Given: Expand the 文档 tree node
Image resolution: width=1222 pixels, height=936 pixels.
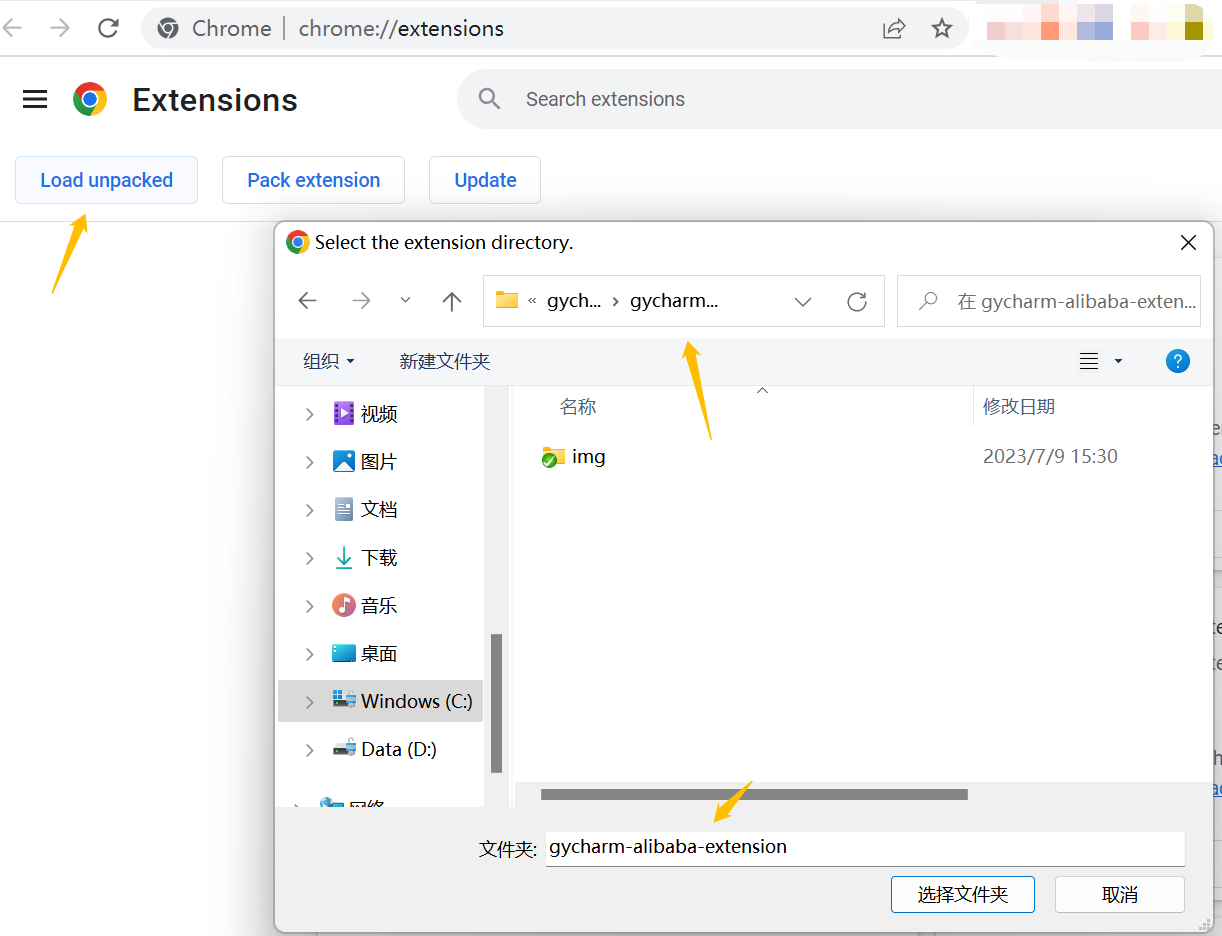Looking at the screenshot, I should 310,510.
